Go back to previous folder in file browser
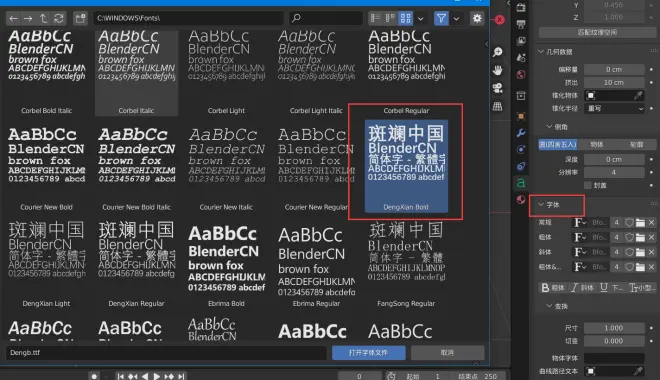Image resolution: width=660 pixels, height=380 pixels. [13, 19]
